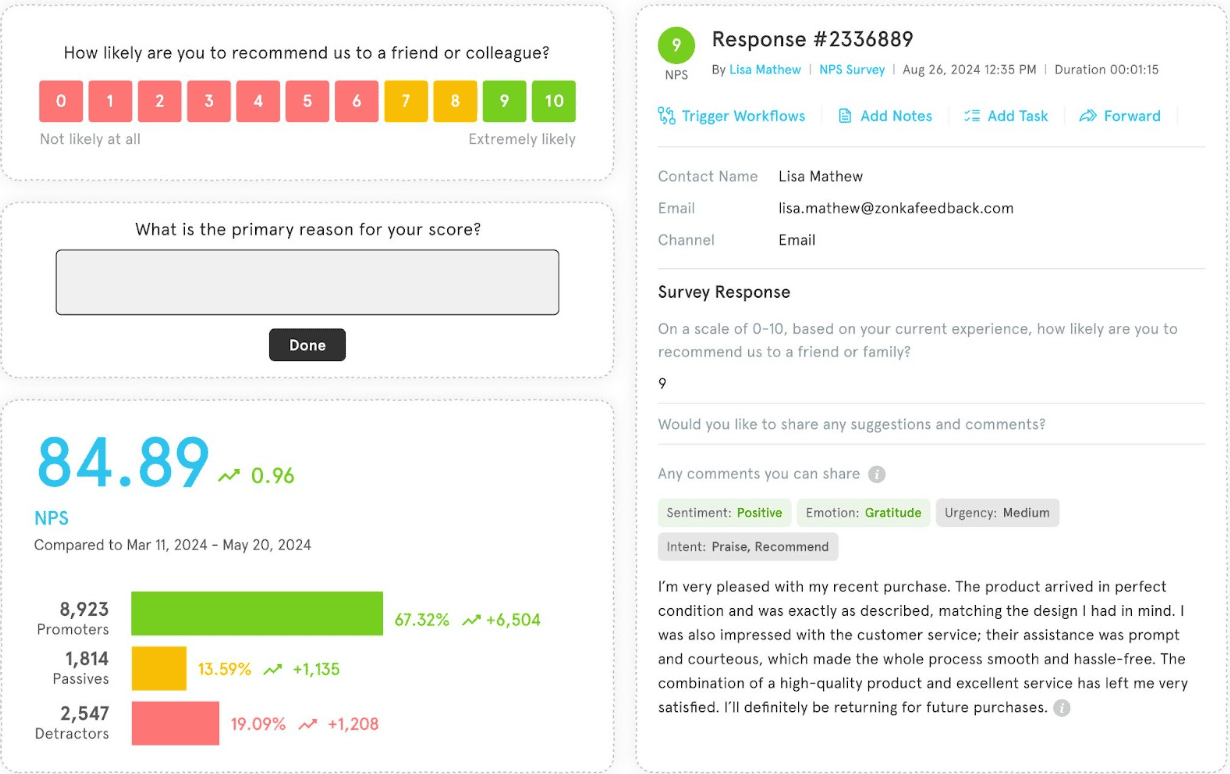
Task: Click the primary reason text field
Action: coord(307,282)
